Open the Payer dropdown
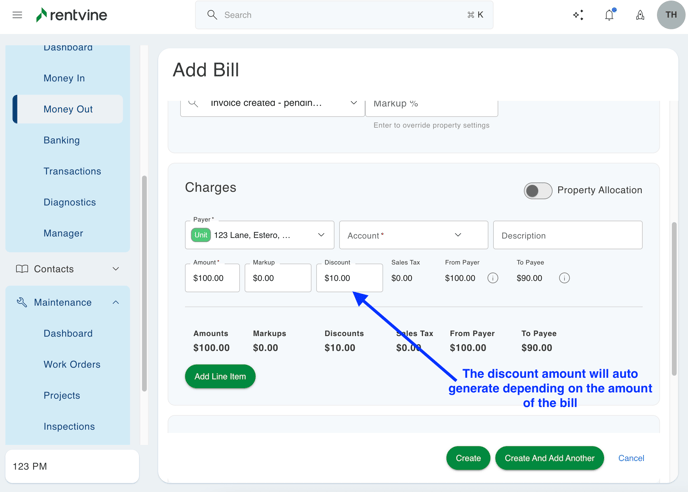The width and height of the screenshot is (688, 492). [260, 235]
